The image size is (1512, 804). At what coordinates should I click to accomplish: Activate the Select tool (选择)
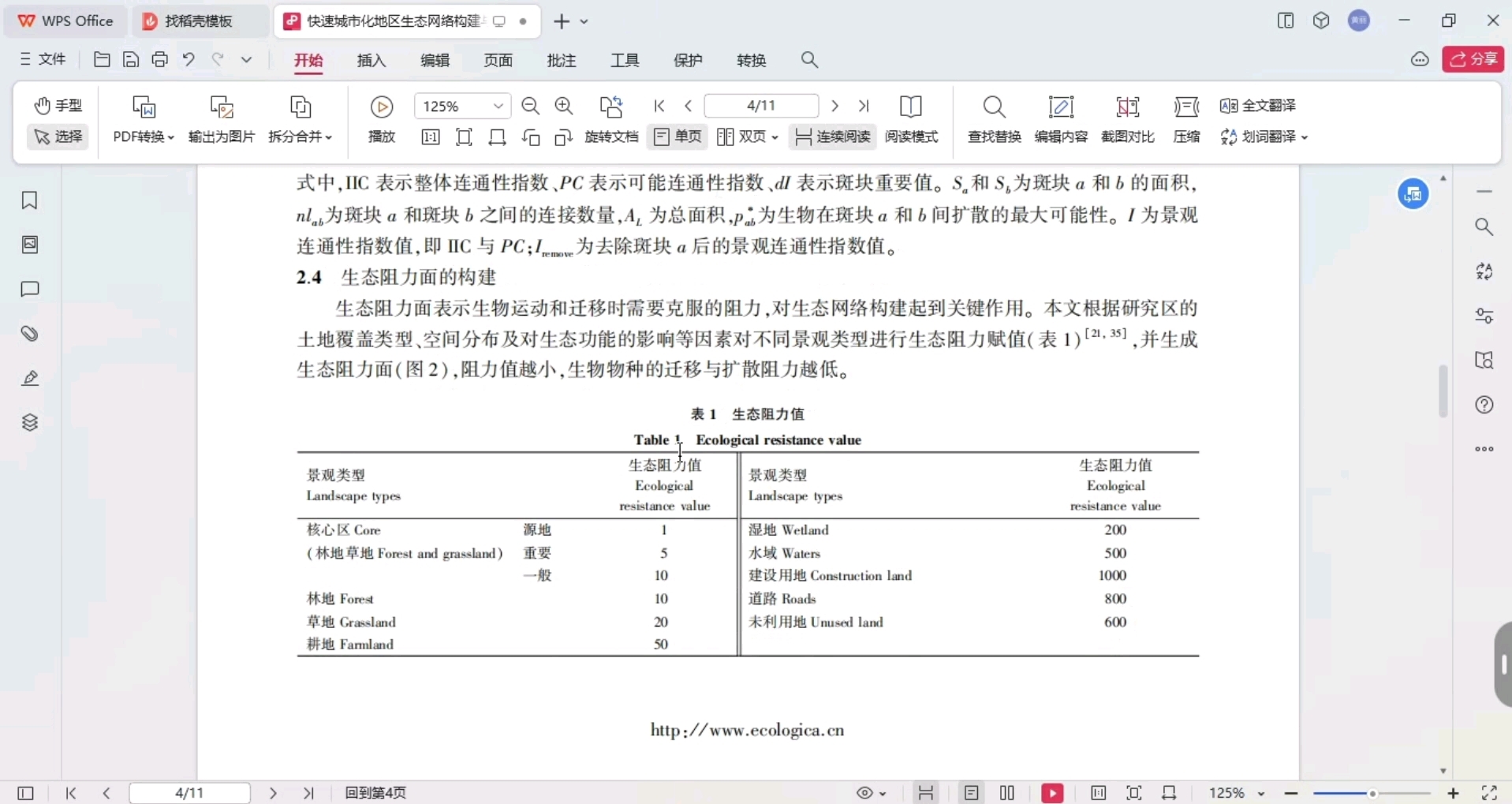pyautogui.click(x=58, y=136)
